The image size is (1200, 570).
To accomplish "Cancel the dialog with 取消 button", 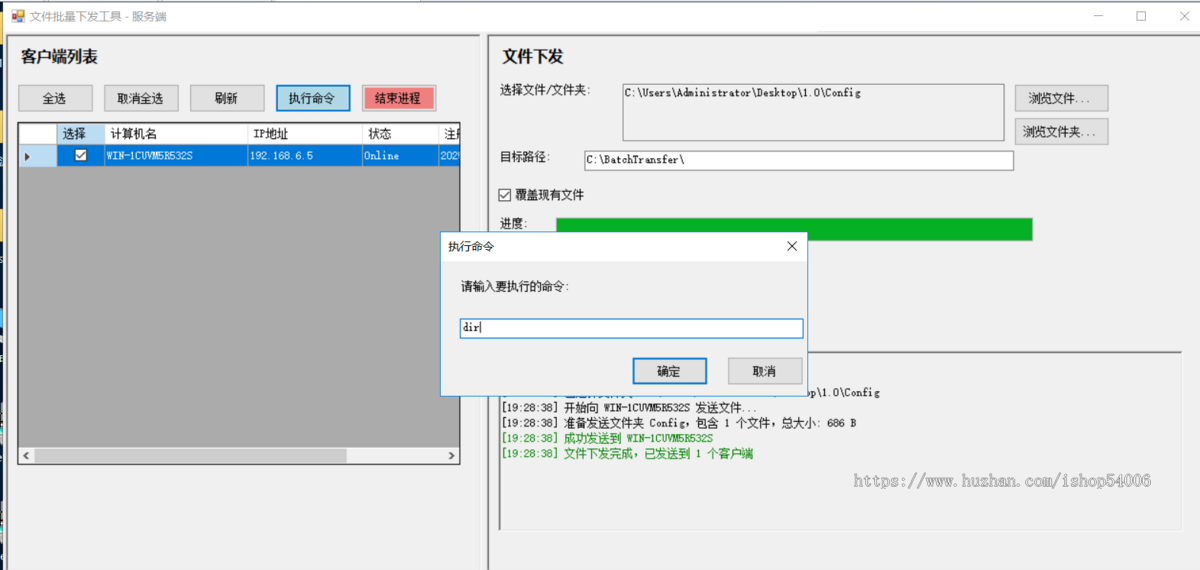I will [765, 371].
